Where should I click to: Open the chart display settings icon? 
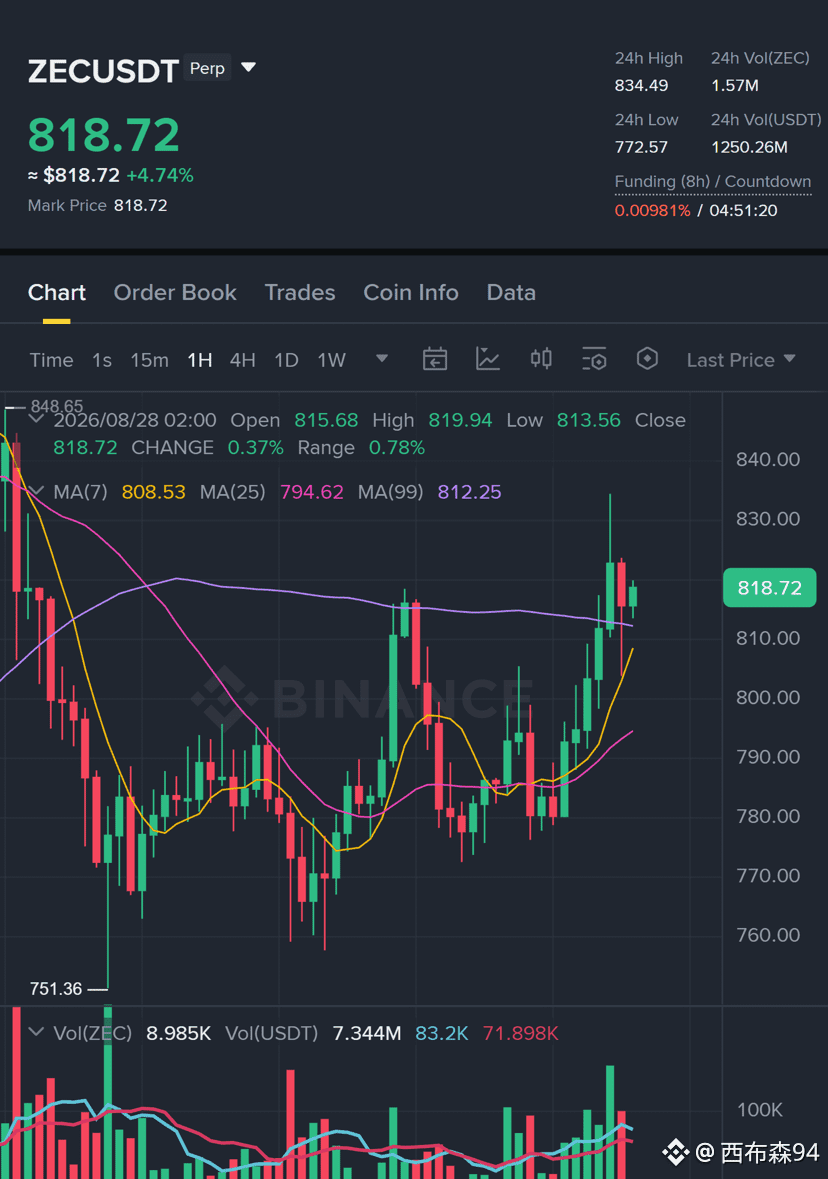pos(594,359)
